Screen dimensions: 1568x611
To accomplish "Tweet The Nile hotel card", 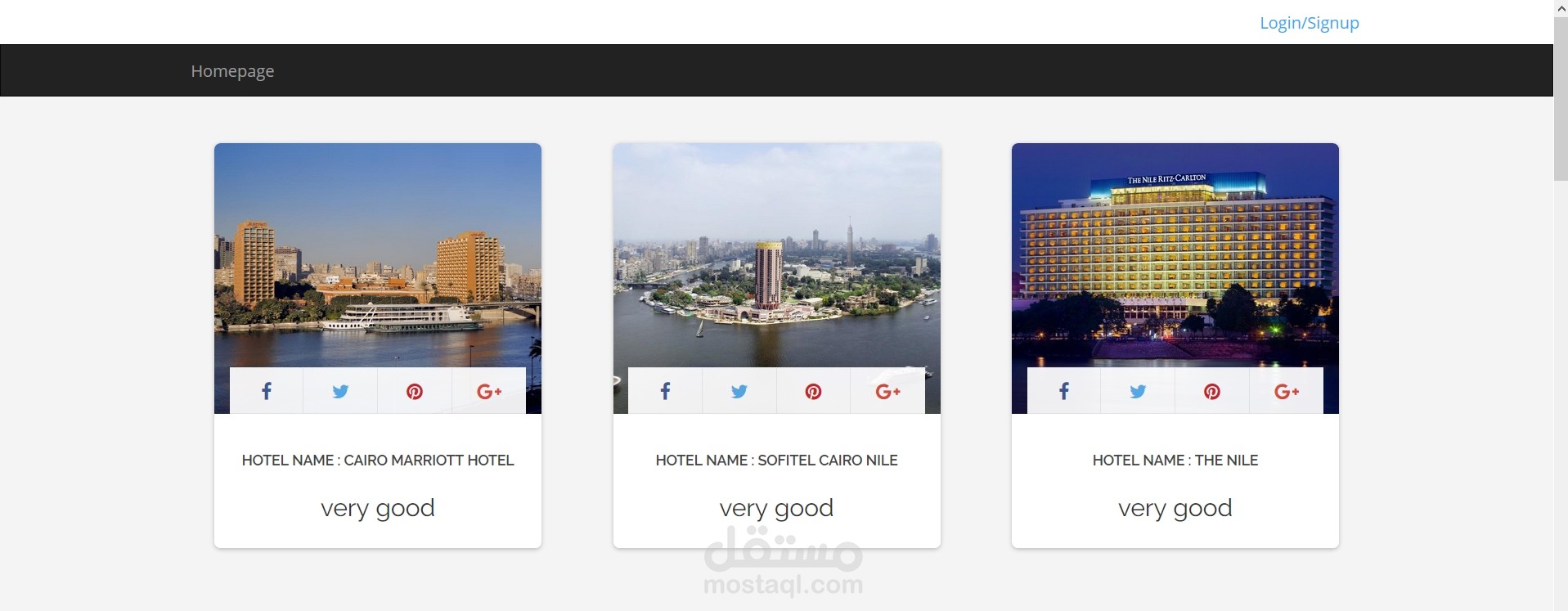I will tap(1138, 391).
